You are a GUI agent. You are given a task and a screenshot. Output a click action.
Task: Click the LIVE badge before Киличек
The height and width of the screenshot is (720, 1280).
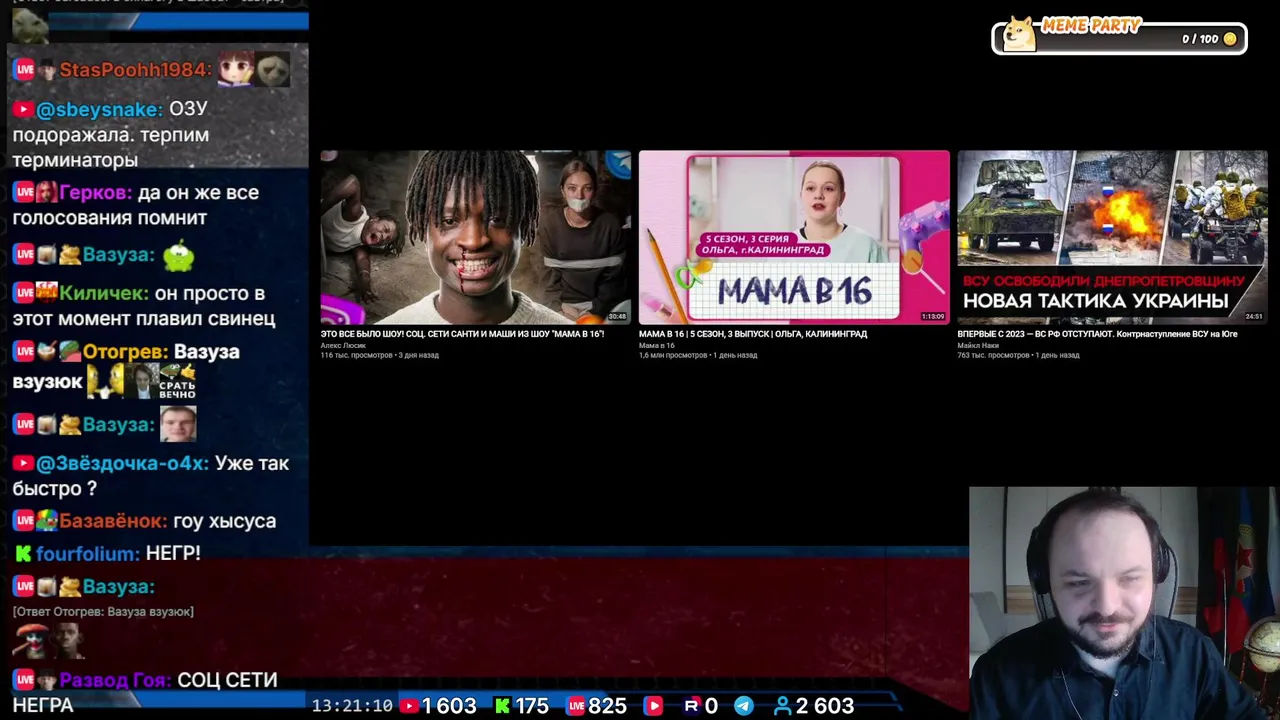coord(24,294)
